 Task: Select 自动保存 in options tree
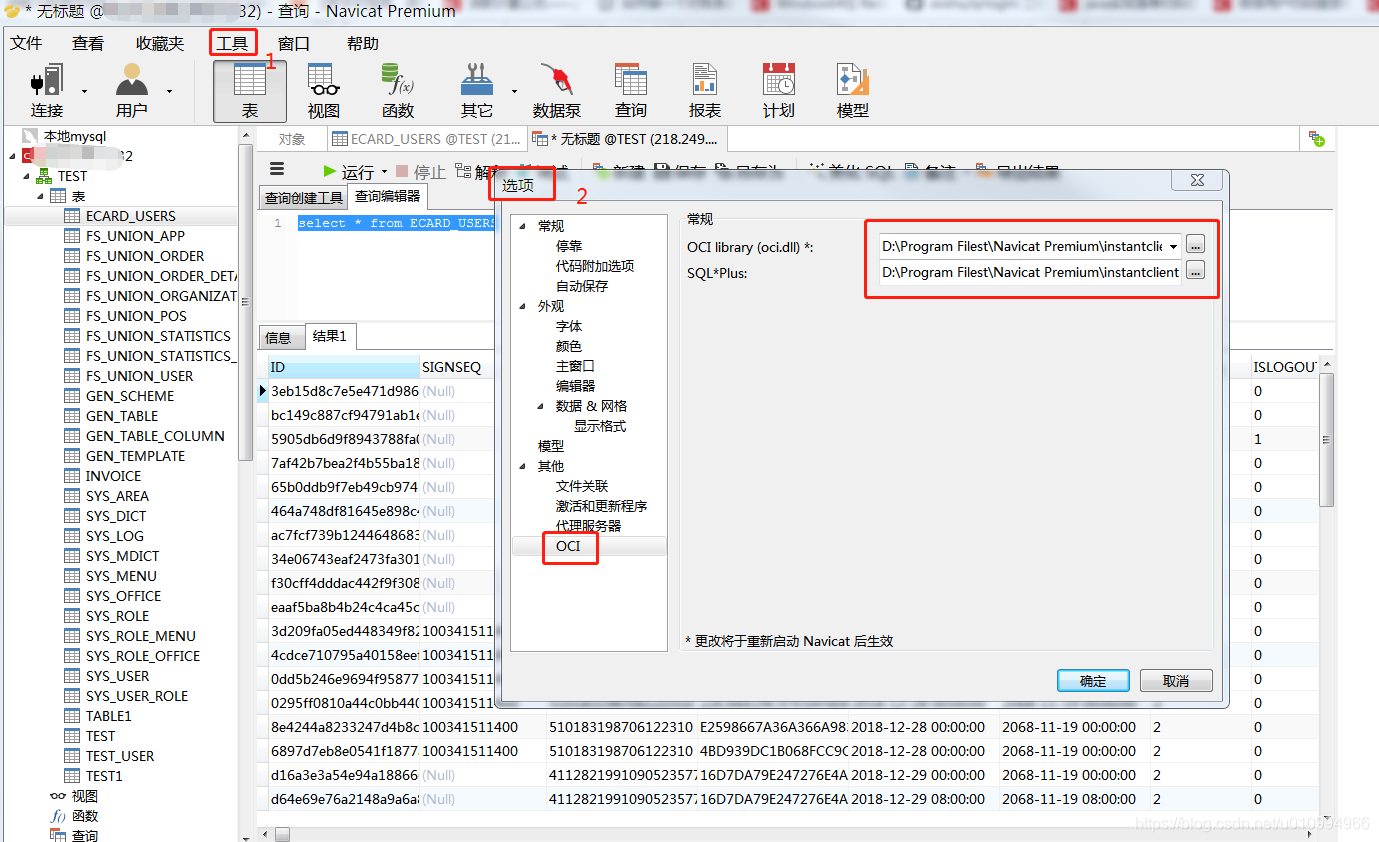(x=582, y=286)
